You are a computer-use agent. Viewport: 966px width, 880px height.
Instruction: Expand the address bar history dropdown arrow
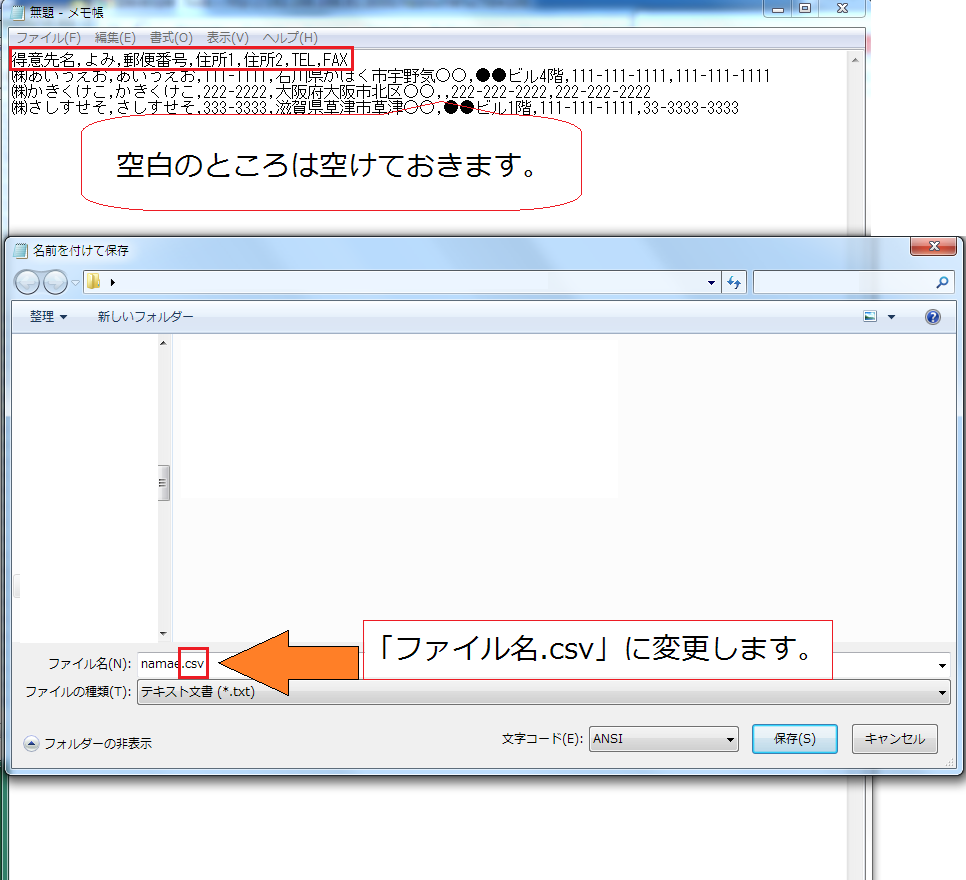(711, 283)
